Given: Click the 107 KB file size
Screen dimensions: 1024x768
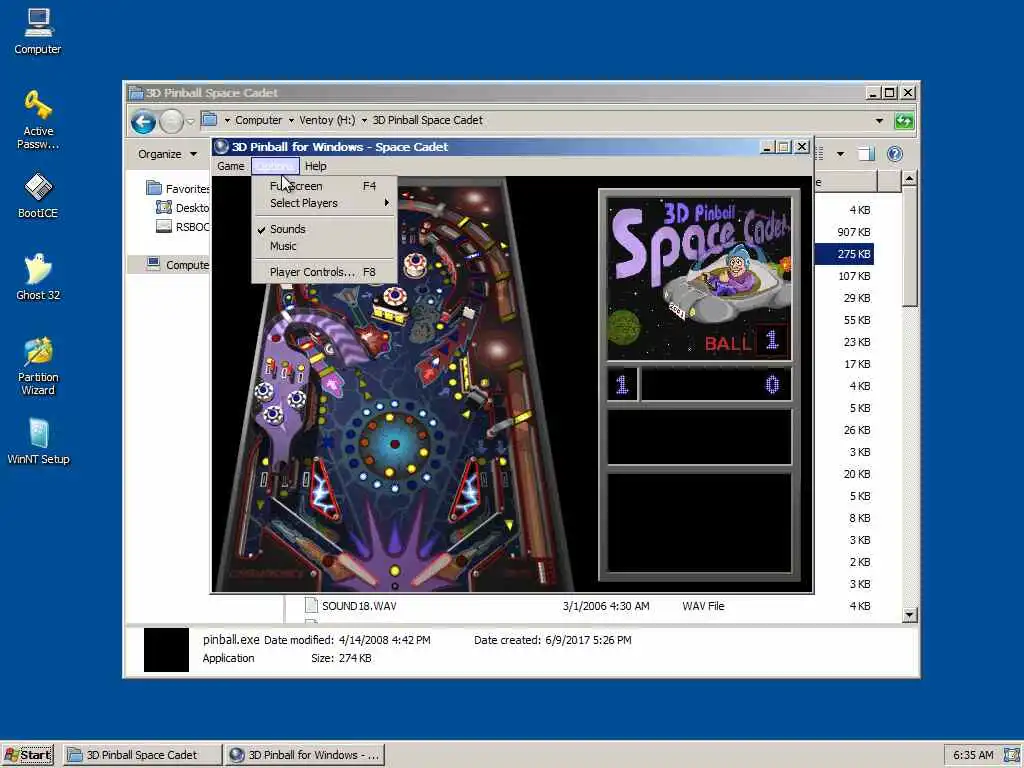Looking at the screenshot, I should 854,276.
